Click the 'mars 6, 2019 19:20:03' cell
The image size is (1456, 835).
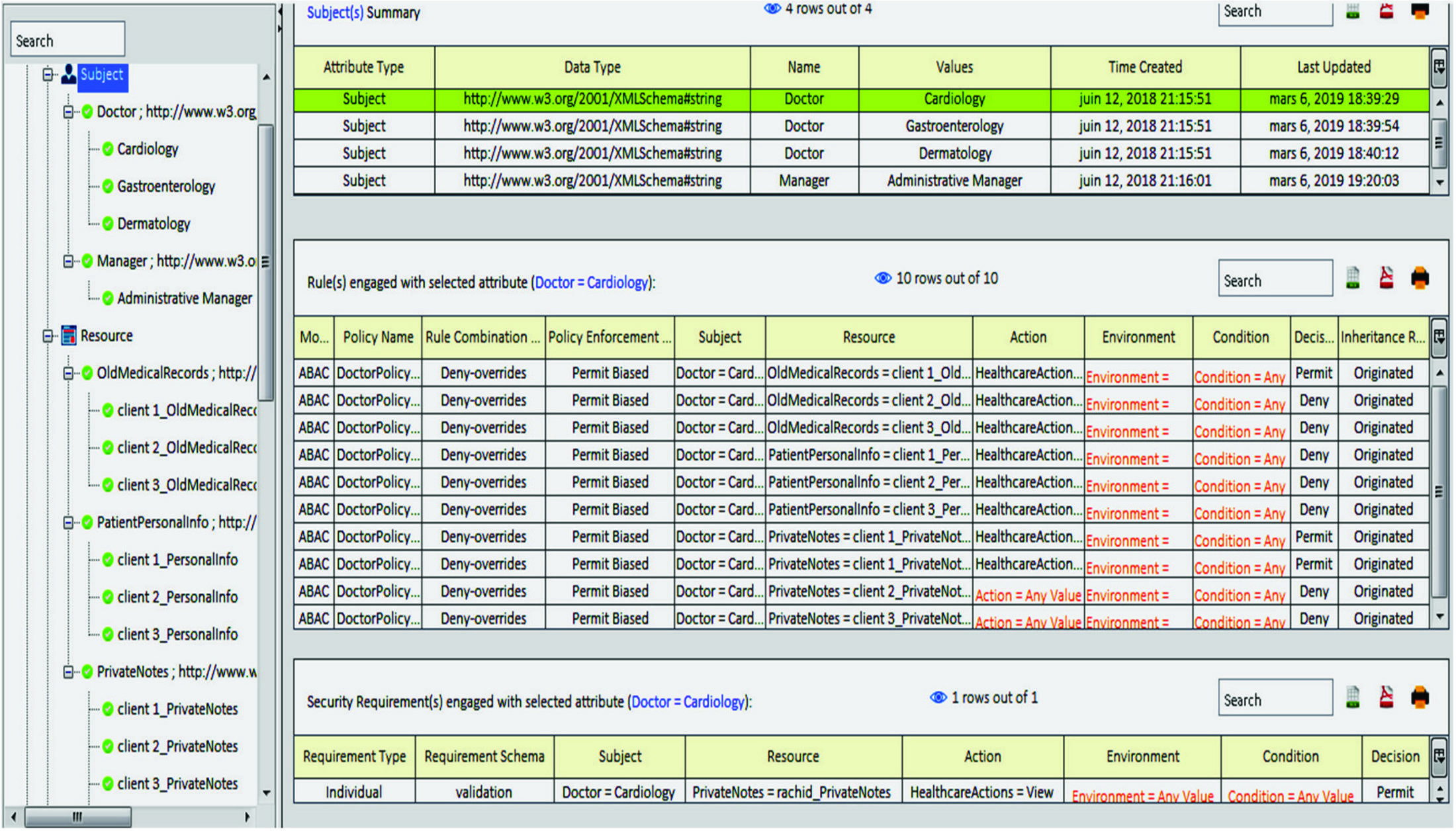[1334, 181]
